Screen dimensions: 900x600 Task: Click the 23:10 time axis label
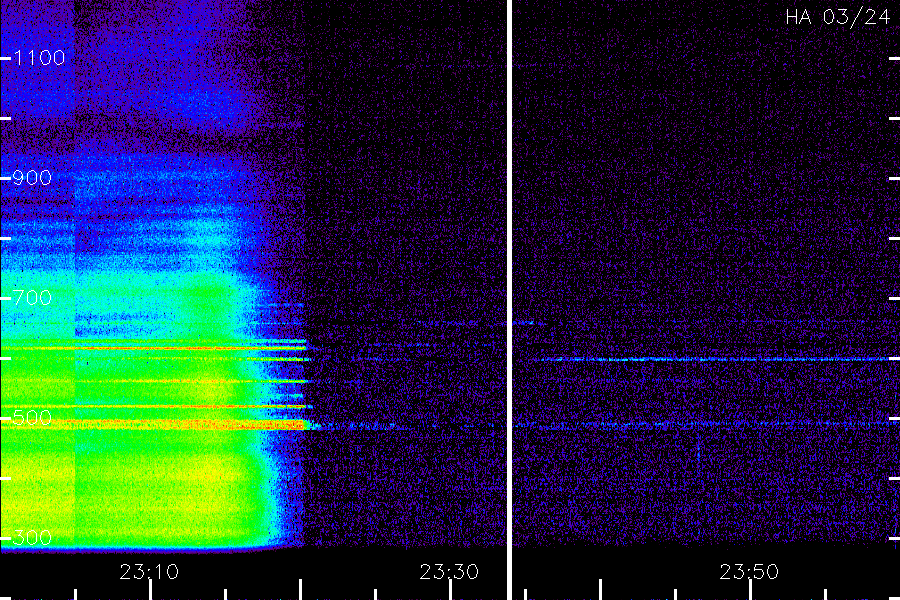[x=149, y=572]
